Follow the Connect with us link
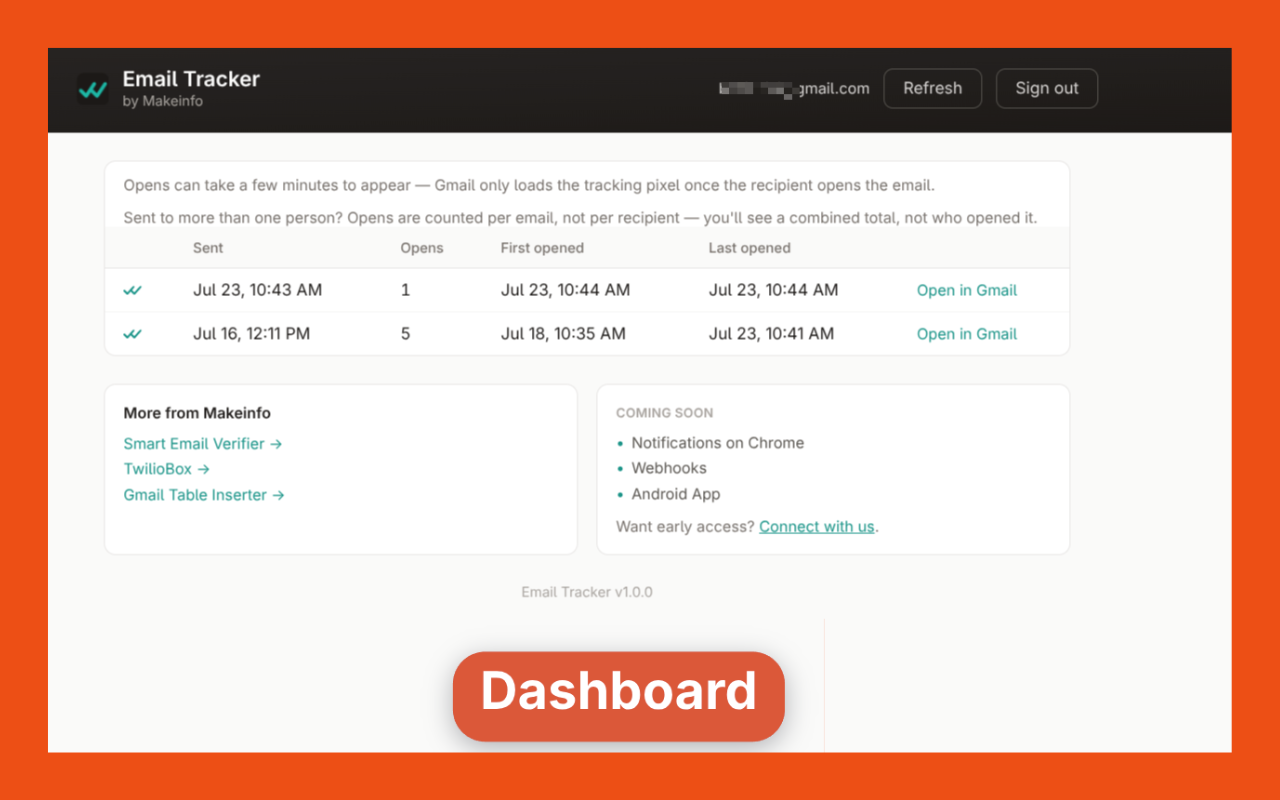Viewport: 1280px width, 800px height. pos(817,526)
